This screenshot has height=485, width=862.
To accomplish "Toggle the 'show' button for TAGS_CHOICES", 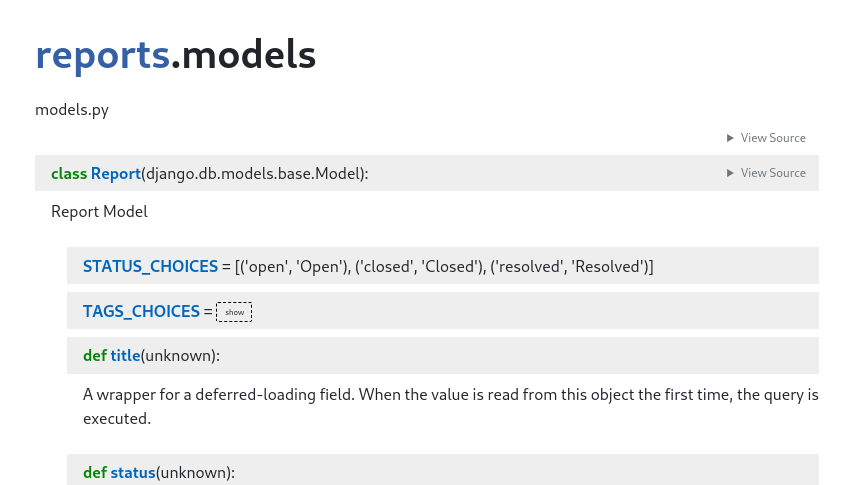I will tap(234, 312).
